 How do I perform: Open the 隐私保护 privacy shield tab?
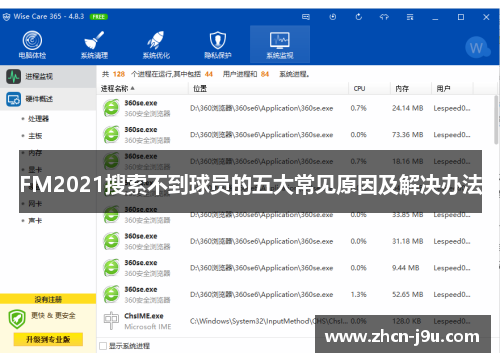(x=218, y=45)
